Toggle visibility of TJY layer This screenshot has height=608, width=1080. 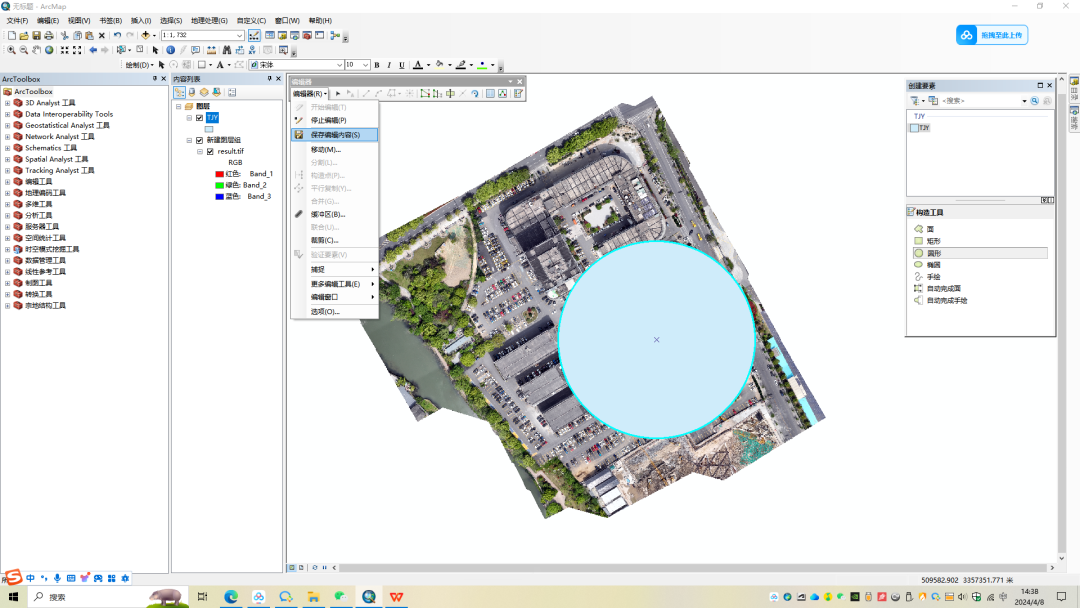tap(200, 118)
